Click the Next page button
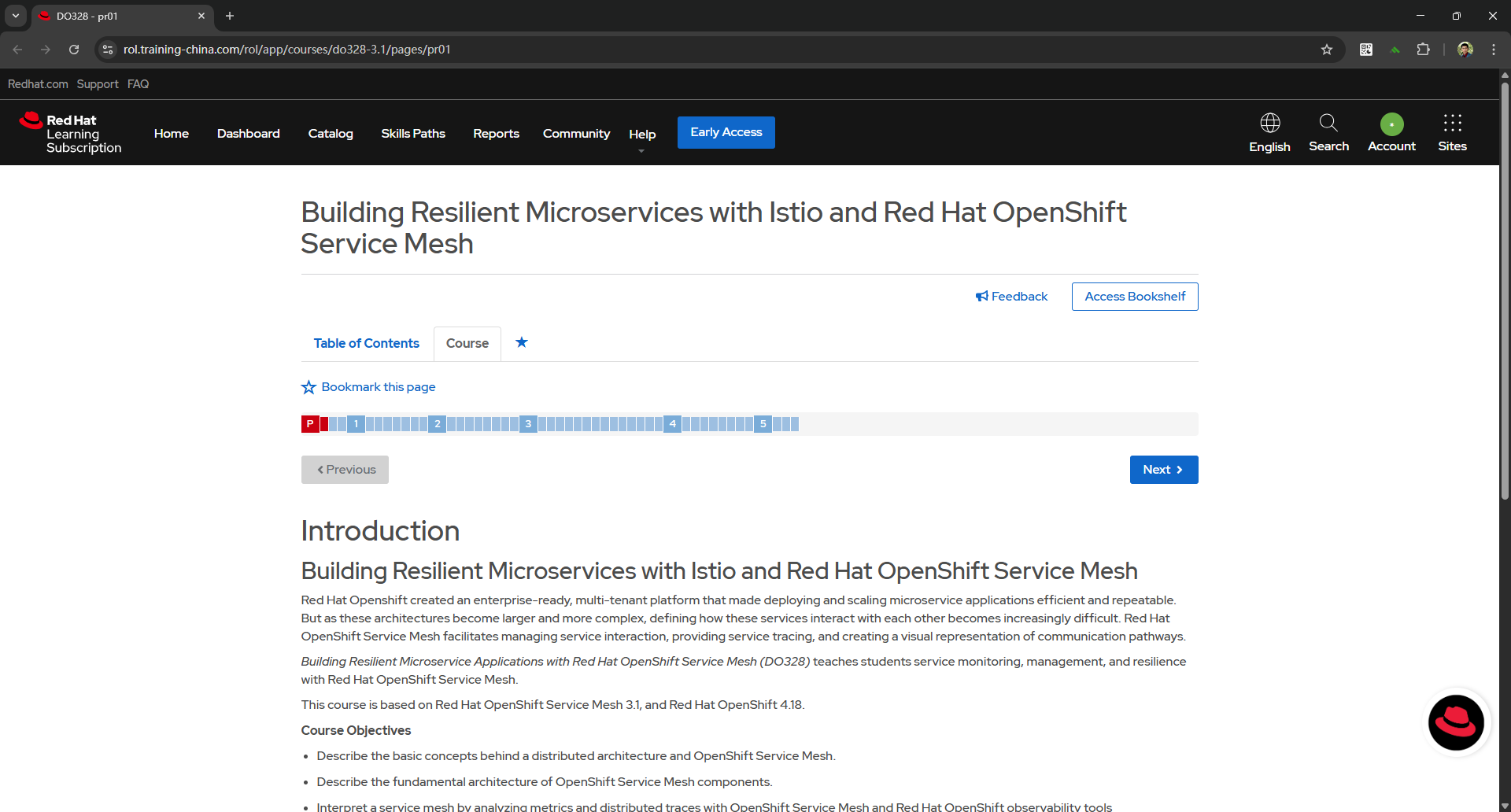Viewport: 1511px width, 812px height. pos(1163,470)
